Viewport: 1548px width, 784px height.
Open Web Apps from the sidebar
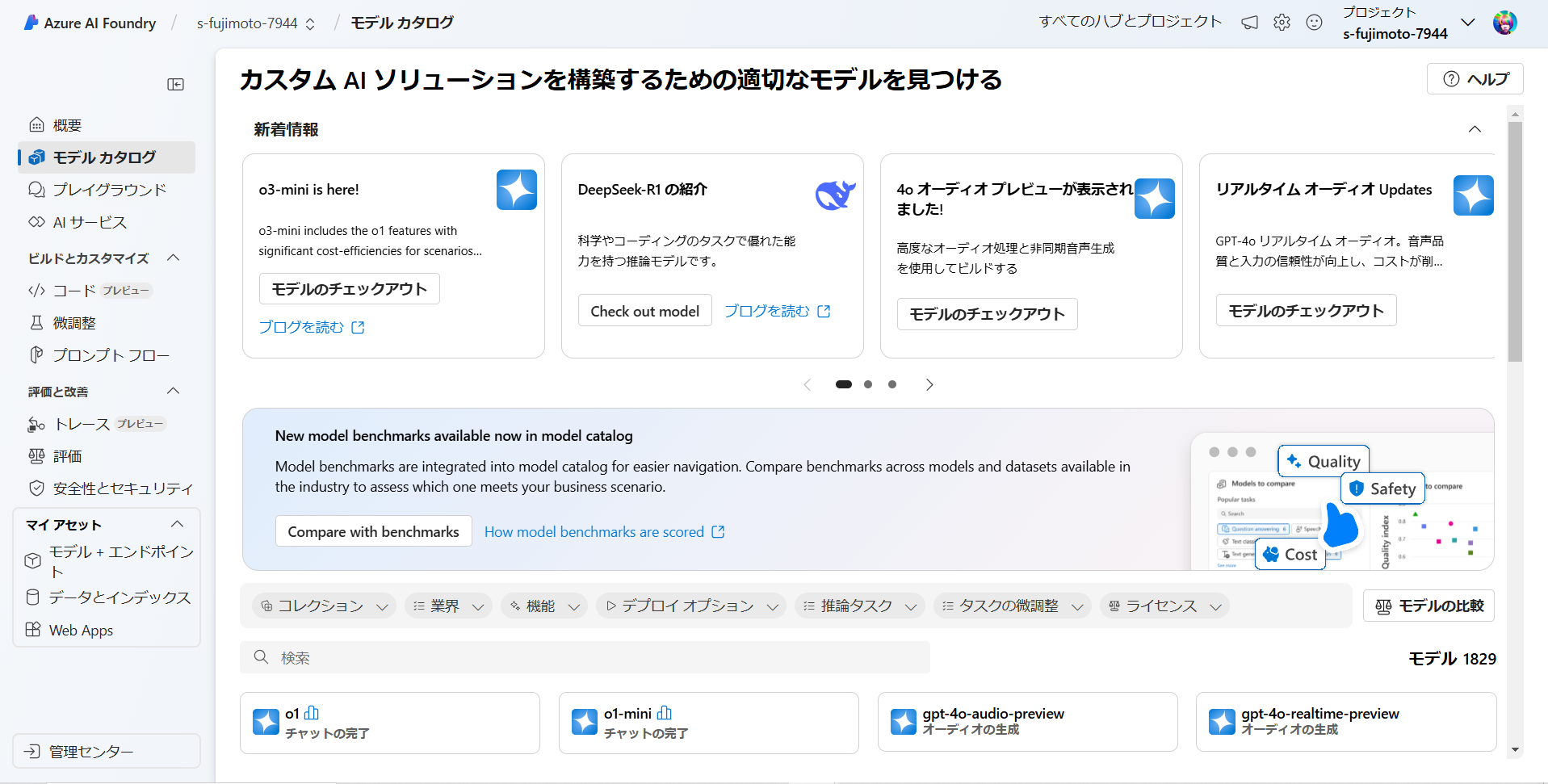point(107,630)
